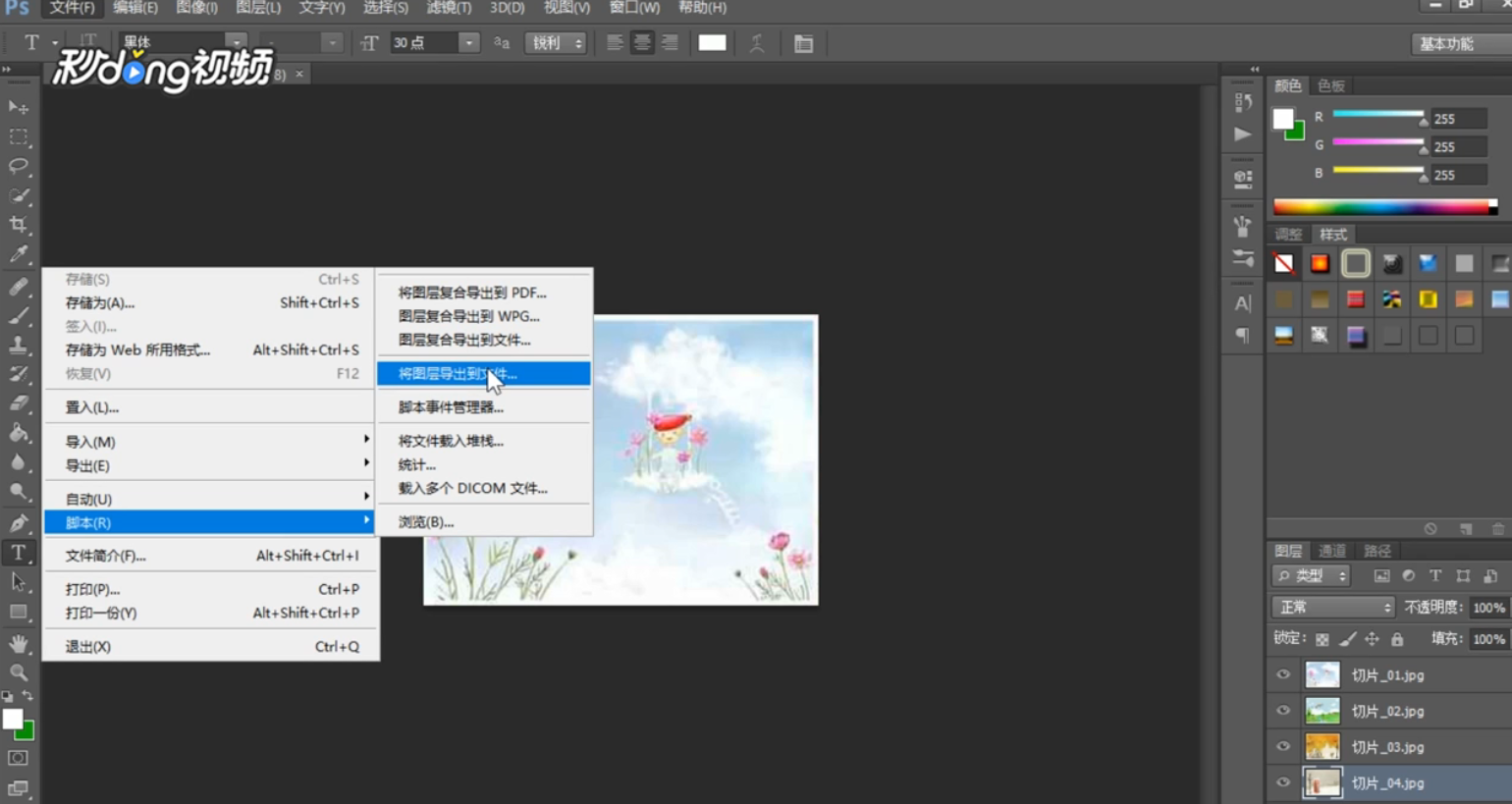The height and width of the screenshot is (804, 1512).
Task: Expand the 自动(U) submenu
Action: (x=210, y=499)
